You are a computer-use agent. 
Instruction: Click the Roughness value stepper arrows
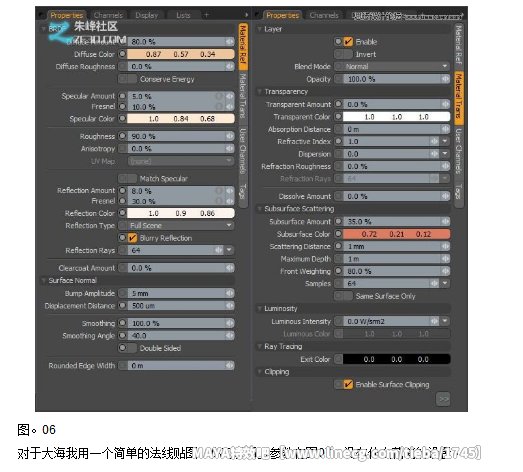click(x=229, y=136)
